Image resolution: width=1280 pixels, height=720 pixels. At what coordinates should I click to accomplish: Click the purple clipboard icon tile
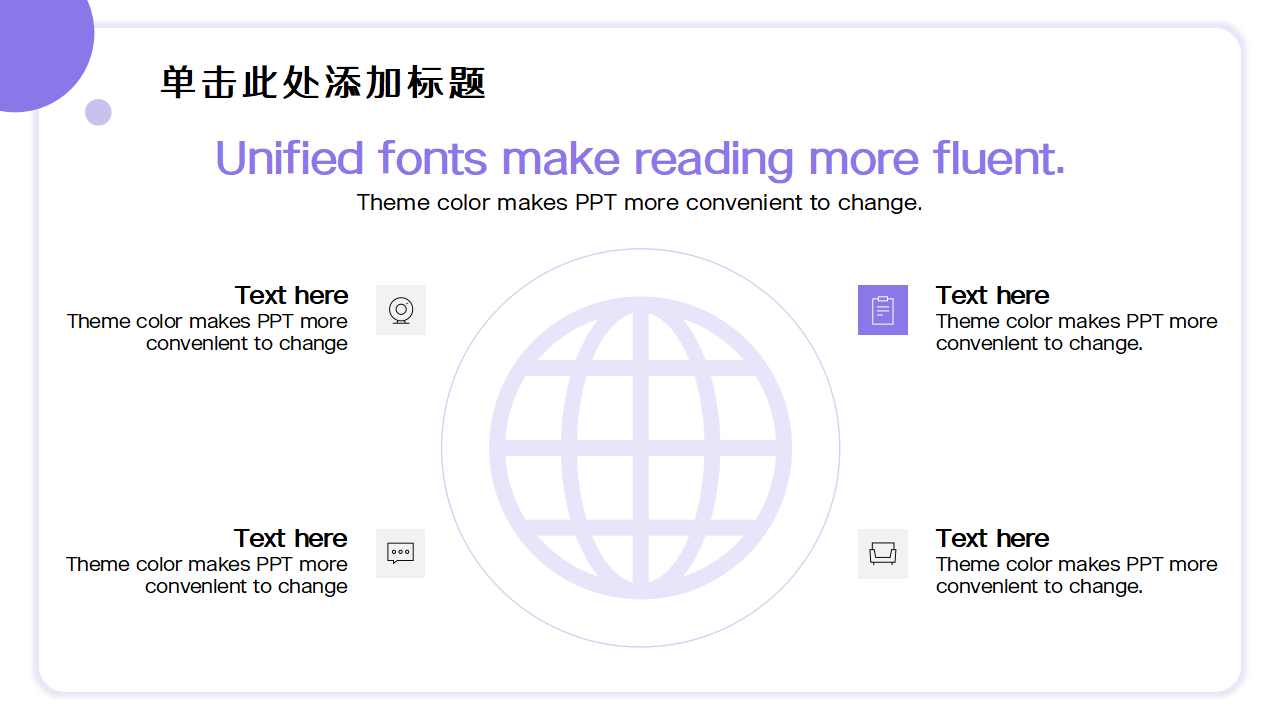[883, 310]
